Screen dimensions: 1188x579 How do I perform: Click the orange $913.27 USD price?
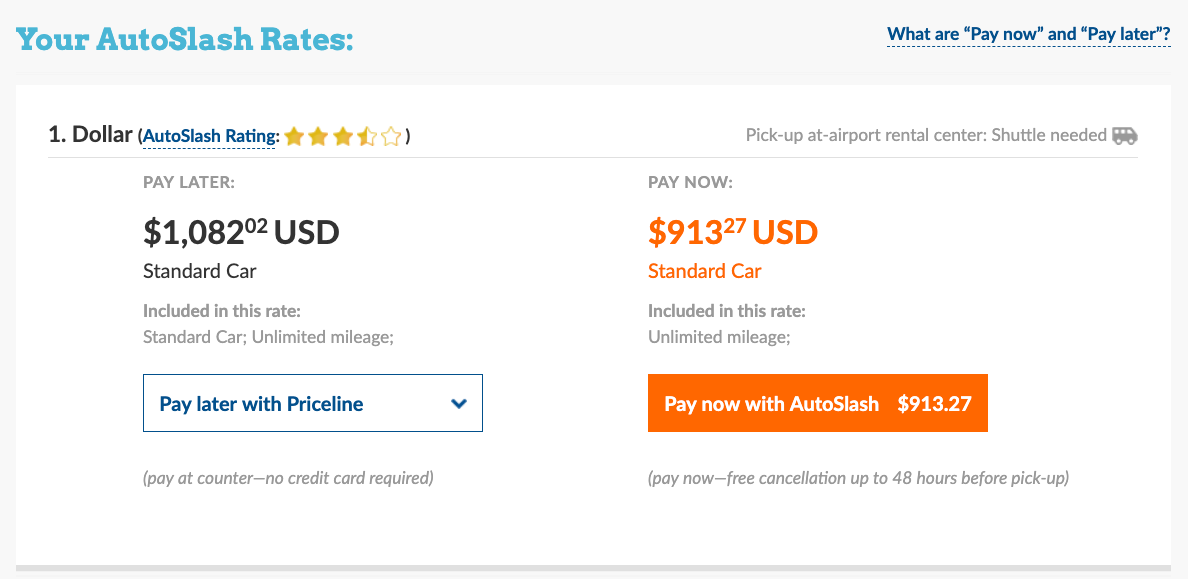tap(733, 233)
